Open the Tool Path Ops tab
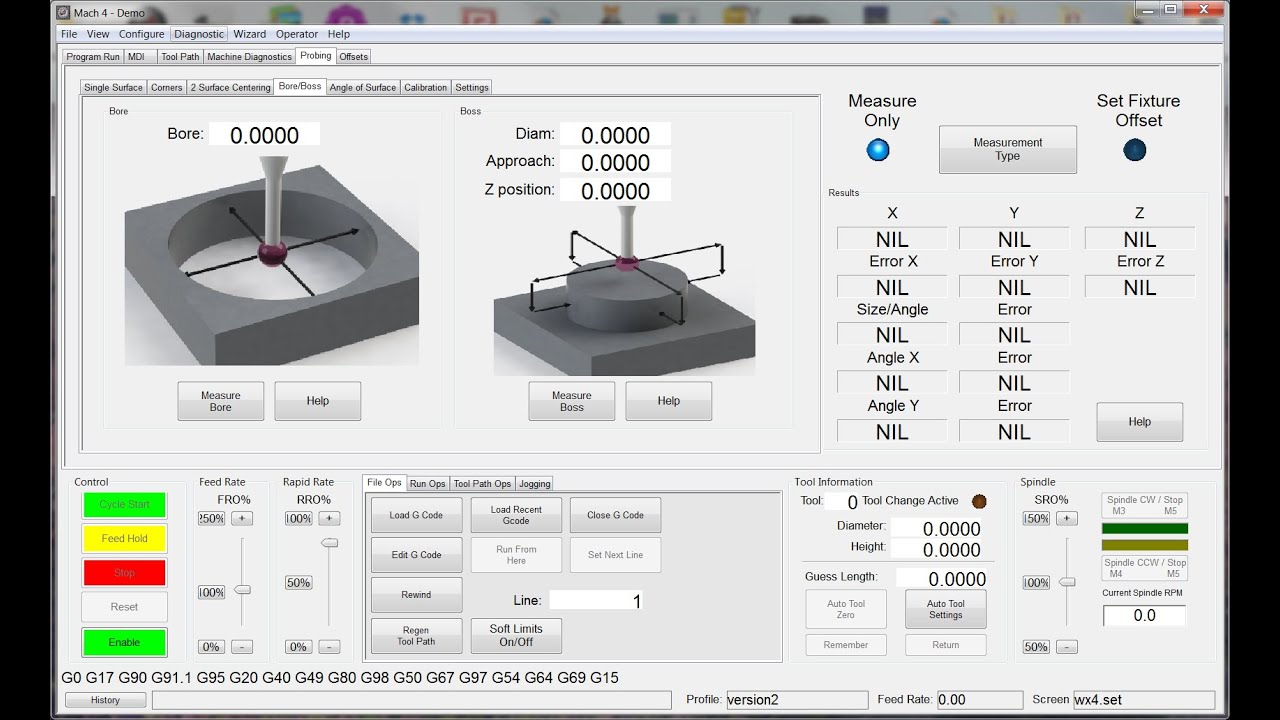 click(x=482, y=483)
